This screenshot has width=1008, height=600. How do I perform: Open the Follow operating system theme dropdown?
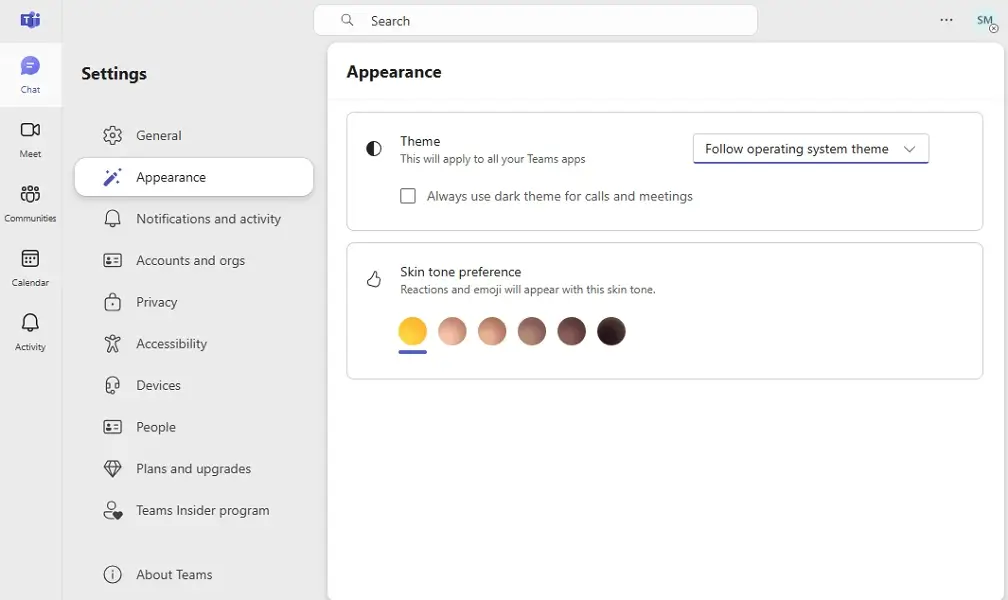[x=811, y=149]
